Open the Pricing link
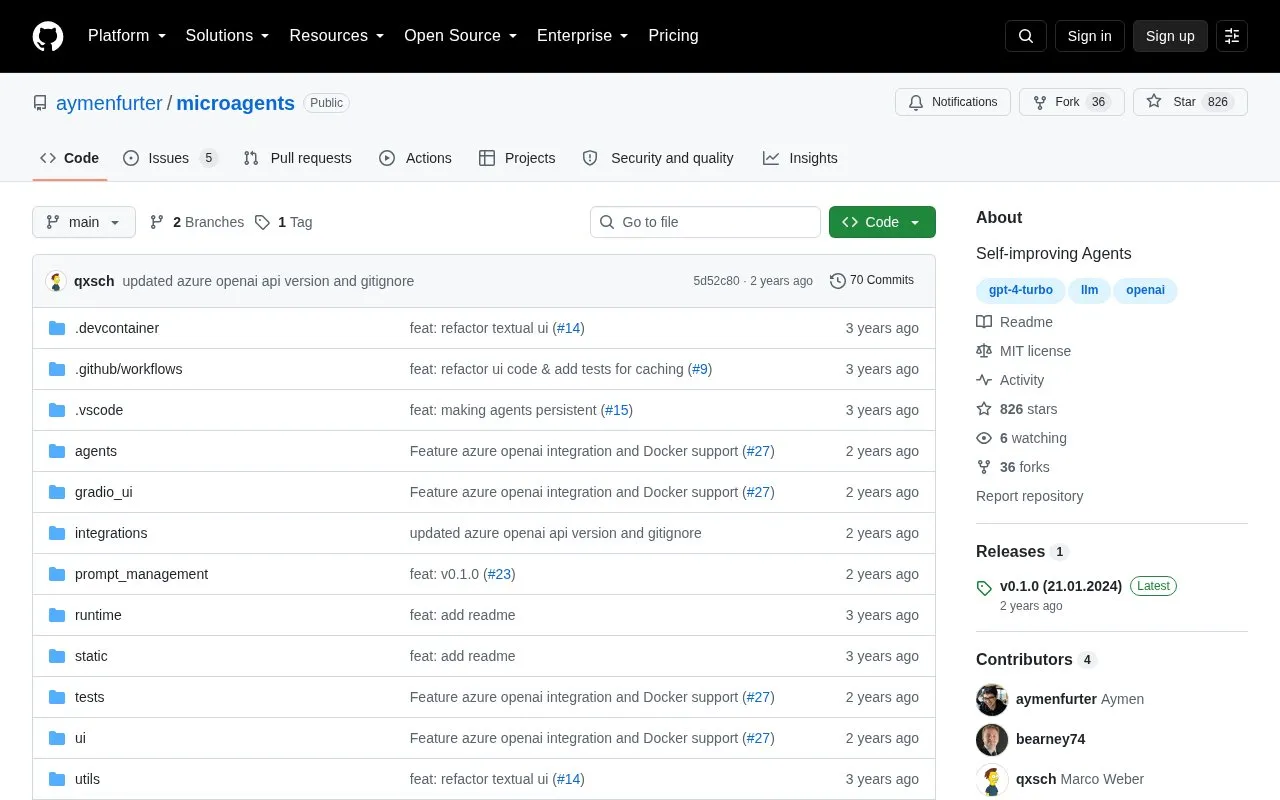Viewport: 1280px width, 800px height. (673, 36)
